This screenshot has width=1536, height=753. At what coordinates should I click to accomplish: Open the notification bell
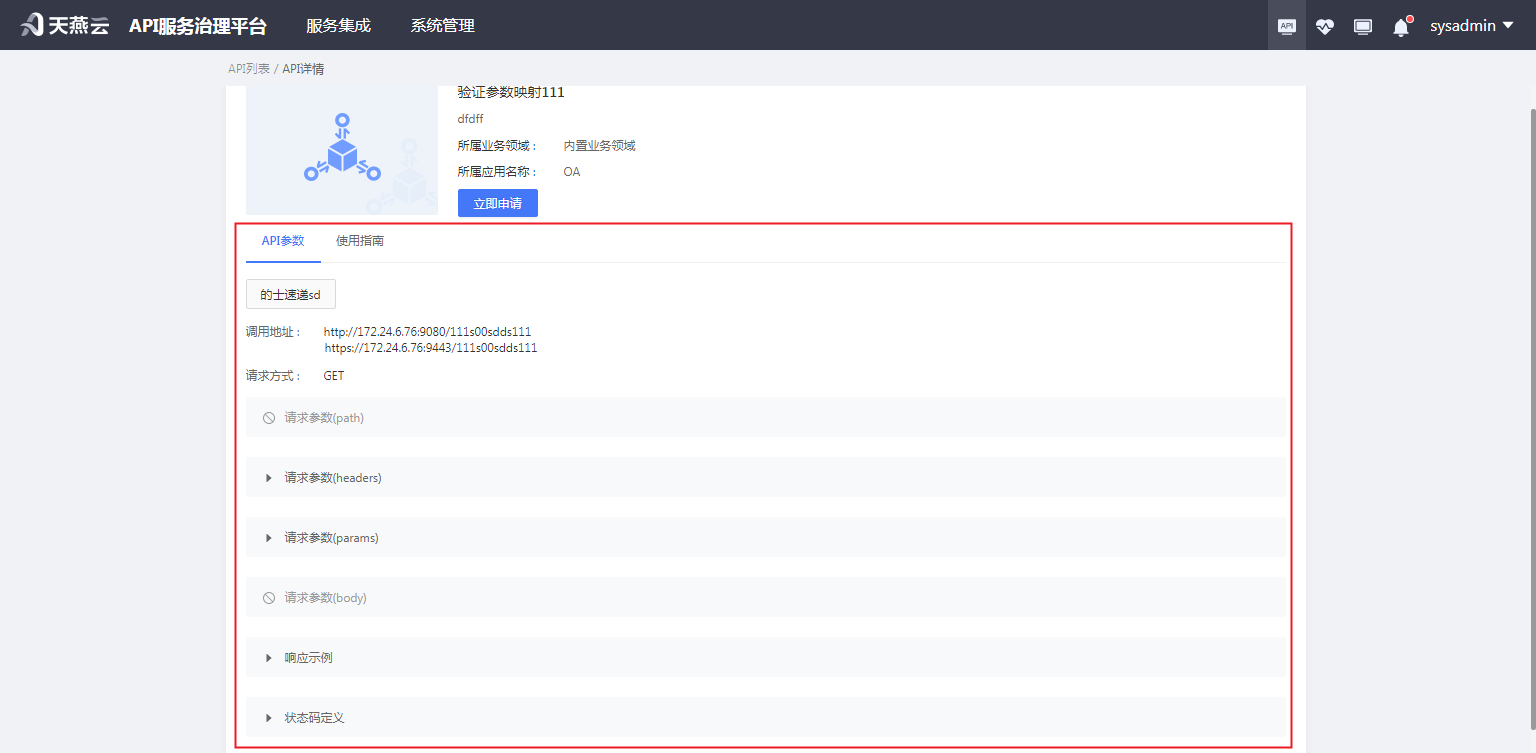1401,27
